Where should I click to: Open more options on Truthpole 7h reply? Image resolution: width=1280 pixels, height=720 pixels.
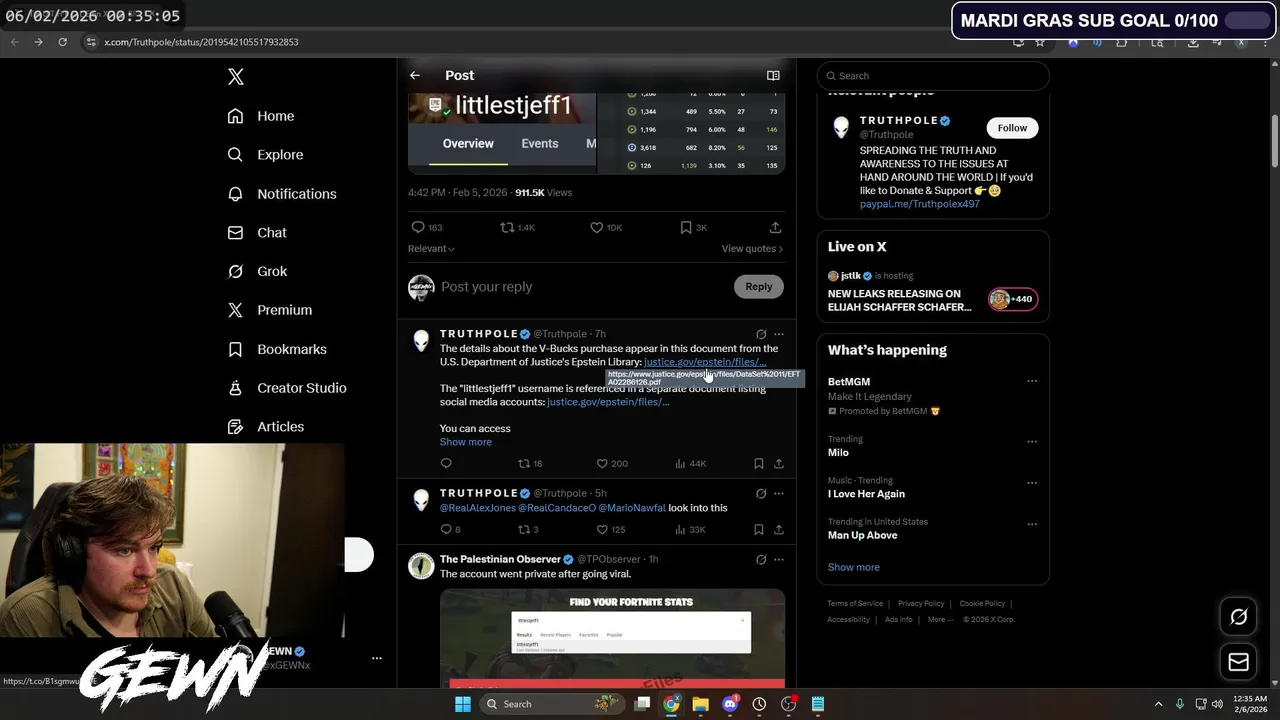pyautogui.click(x=779, y=334)
